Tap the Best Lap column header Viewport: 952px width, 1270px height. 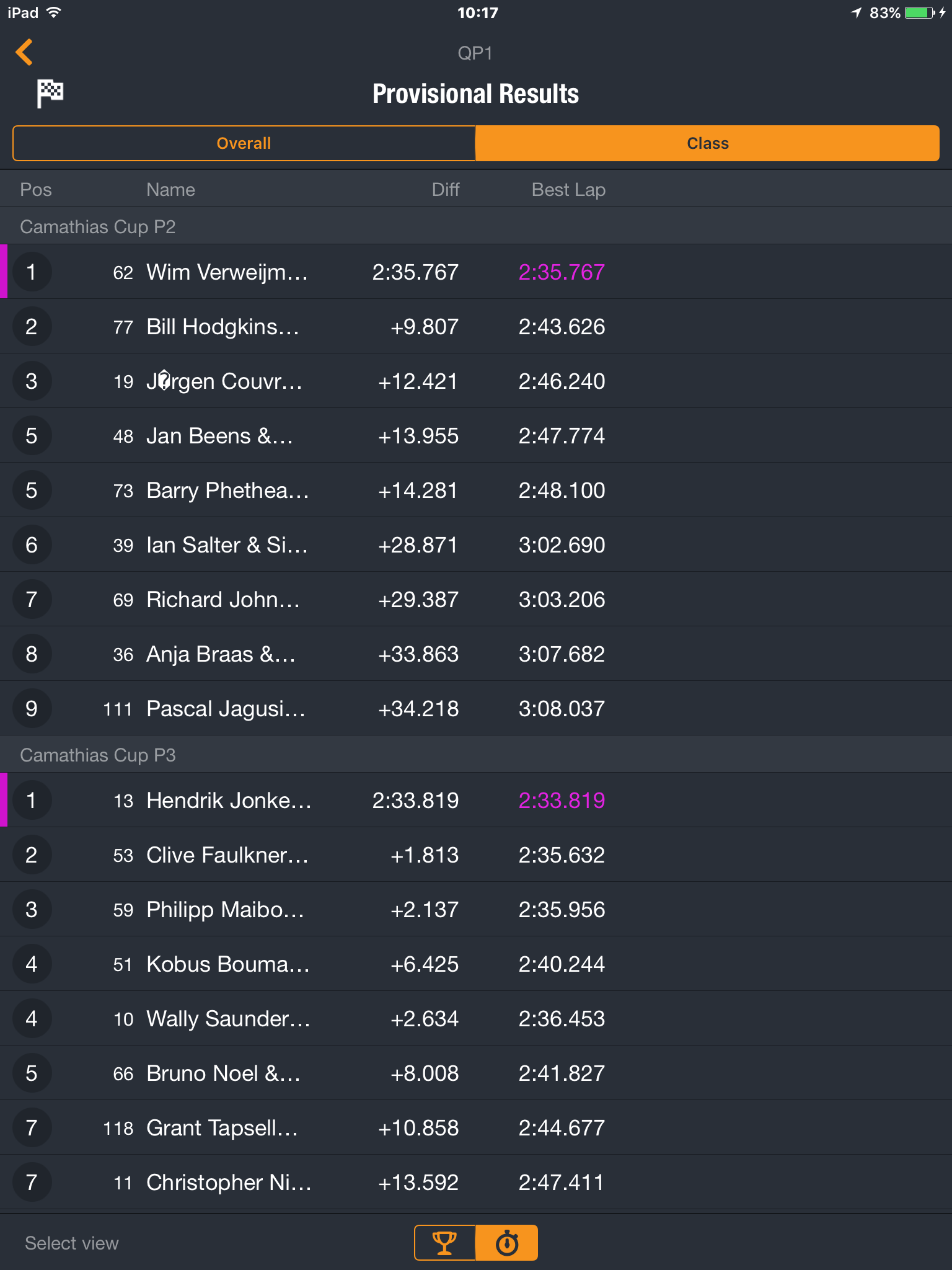[568, 190]
